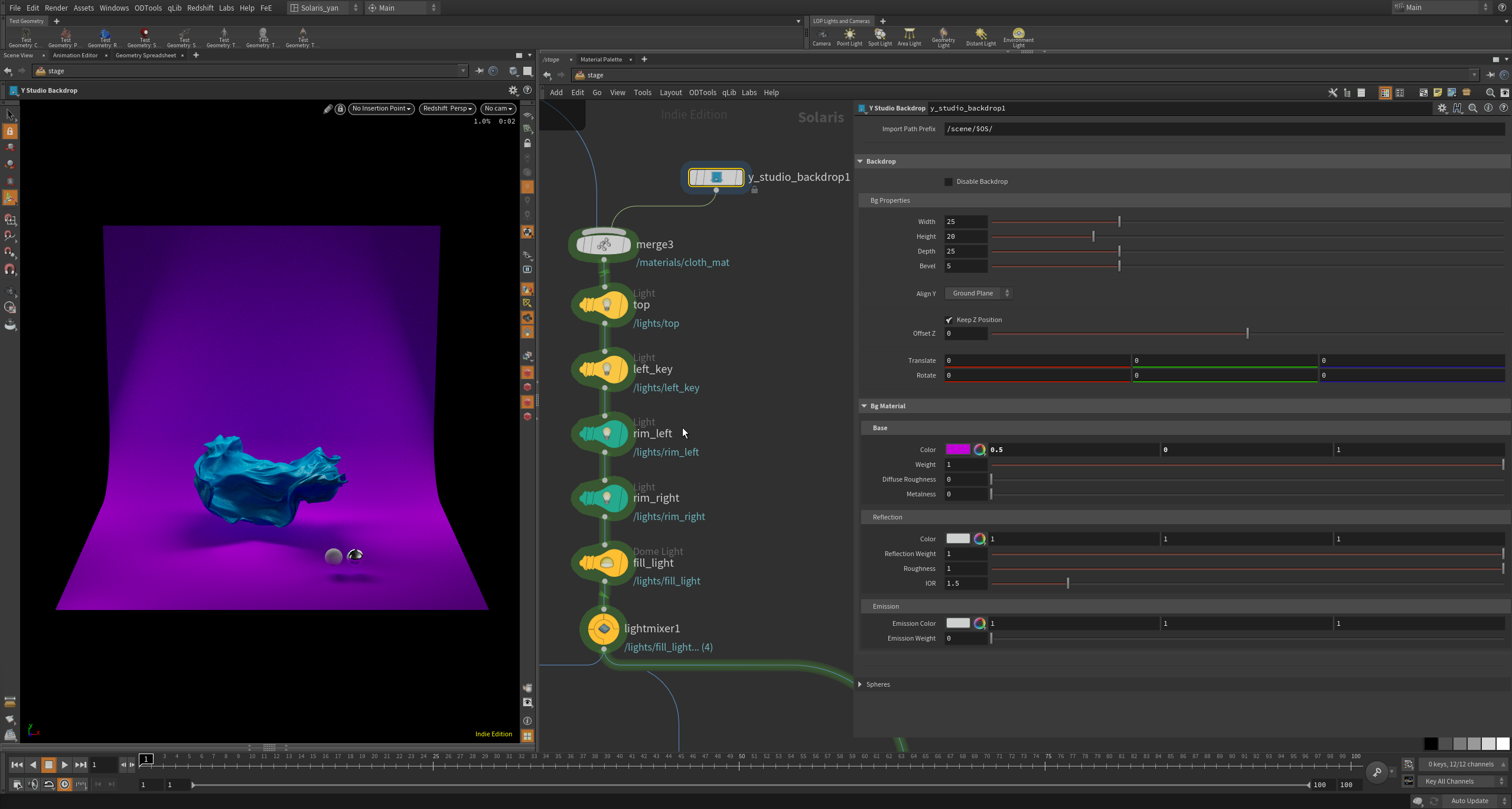Click the play forward button
This screenshot has height=809, width=1512.
click(x=65, y=765)
